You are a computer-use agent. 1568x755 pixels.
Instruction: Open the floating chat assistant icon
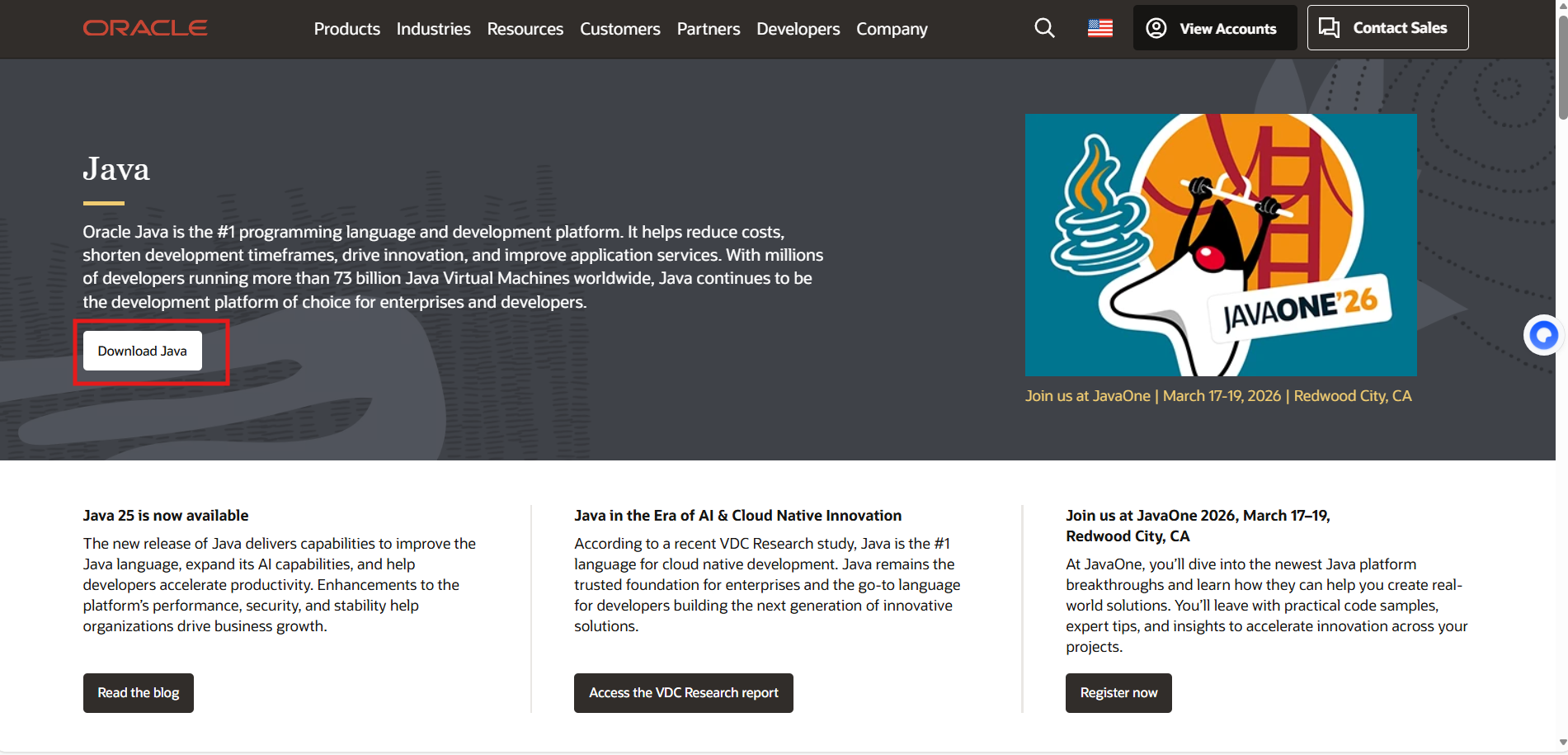(1543, 335)
